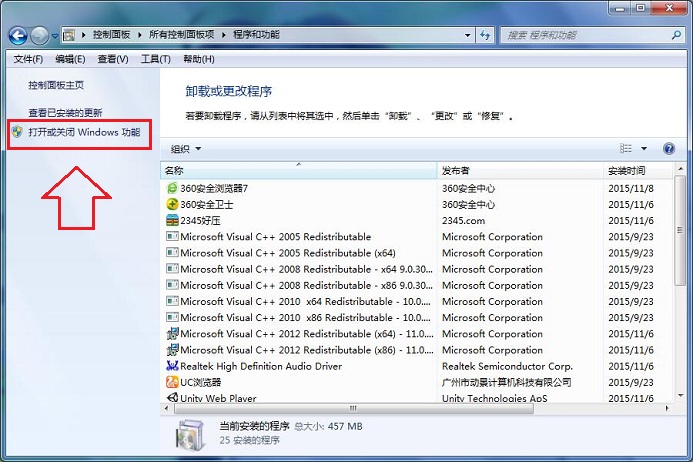
Task: Open help with the blue question mark icon
Action: click(x=669, y=149)
